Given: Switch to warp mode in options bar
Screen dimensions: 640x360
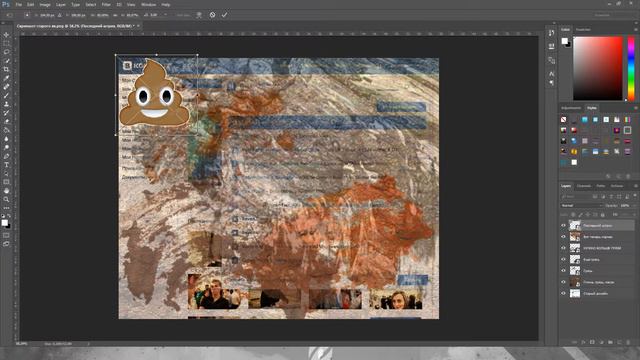Looking at the screenshot, I should [x=199, y=15].
